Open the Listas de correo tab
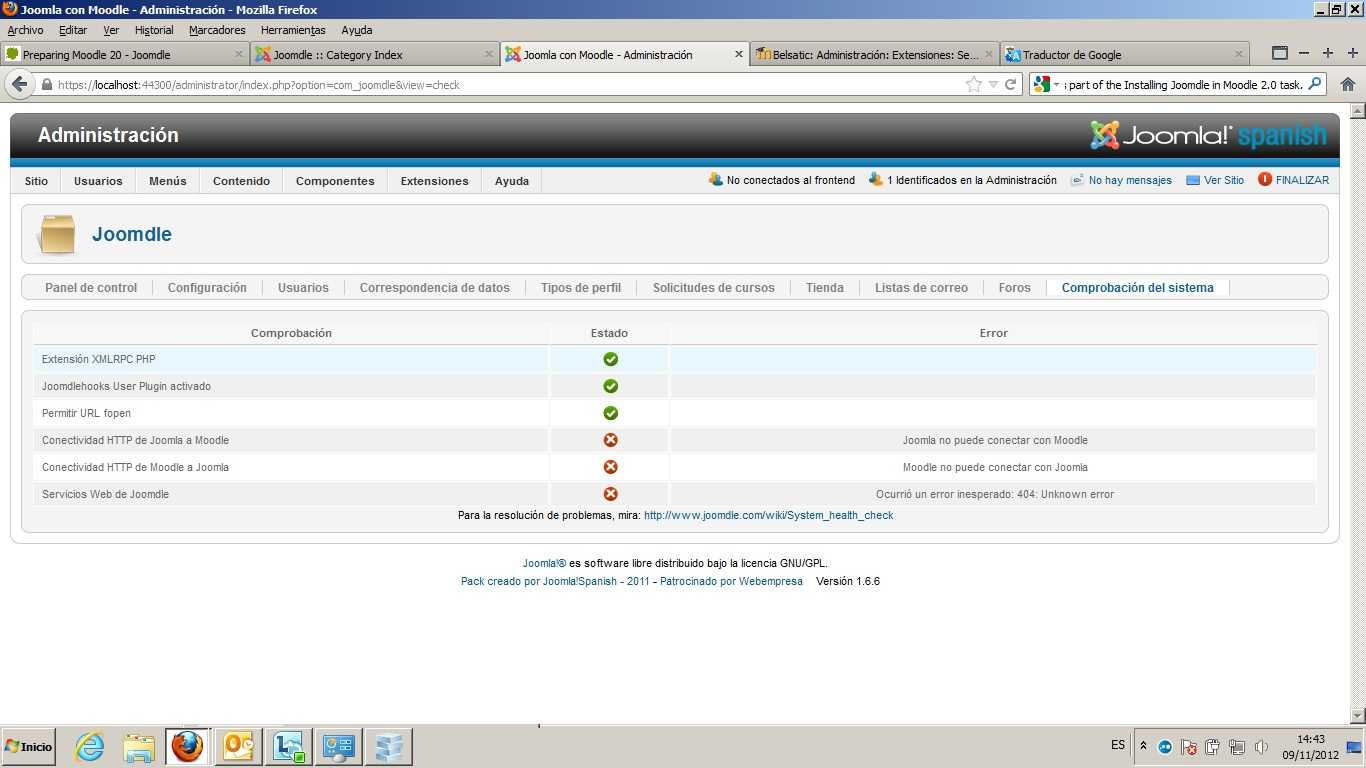The image size is (1366, 768). (921, 288)
